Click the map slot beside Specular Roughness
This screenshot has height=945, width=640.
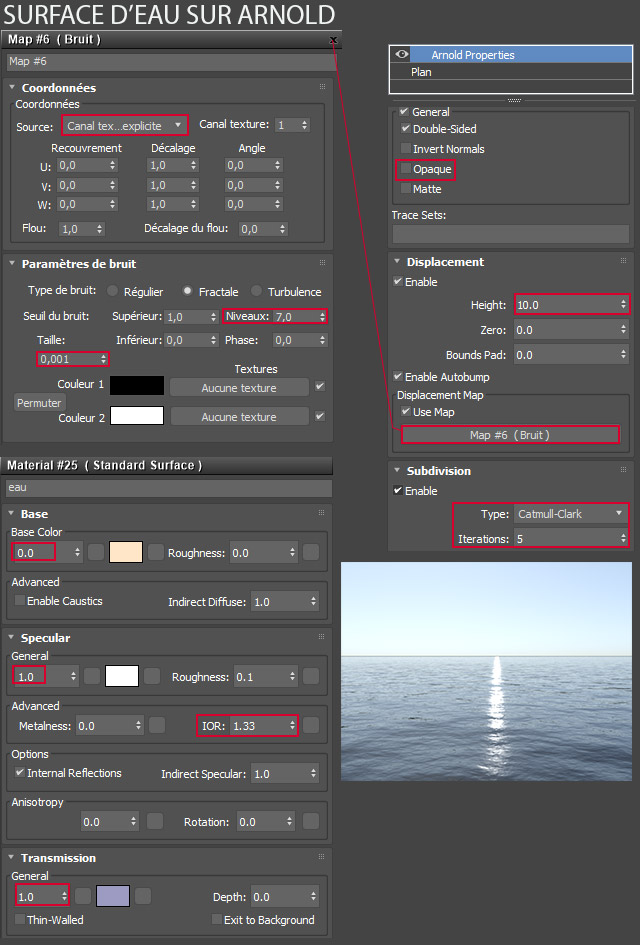point(311,677)
